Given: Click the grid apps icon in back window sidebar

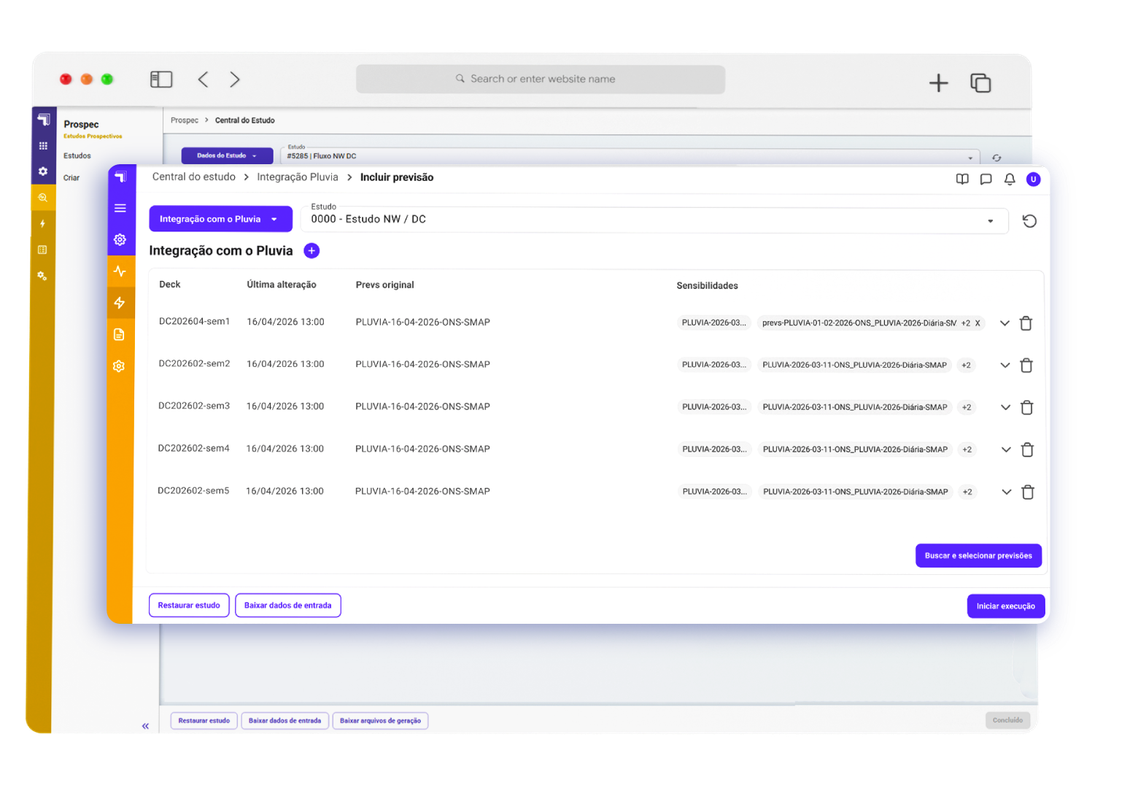Looking at the screenshot, I should pyautogui.click(x=43, y=146).
